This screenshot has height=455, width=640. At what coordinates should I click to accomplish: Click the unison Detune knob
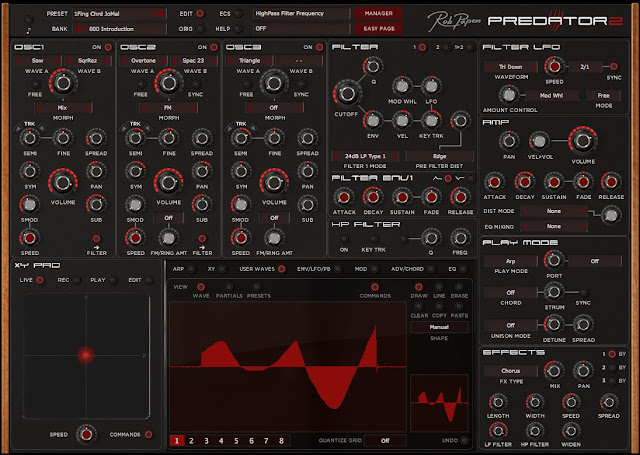click(553, 324)
